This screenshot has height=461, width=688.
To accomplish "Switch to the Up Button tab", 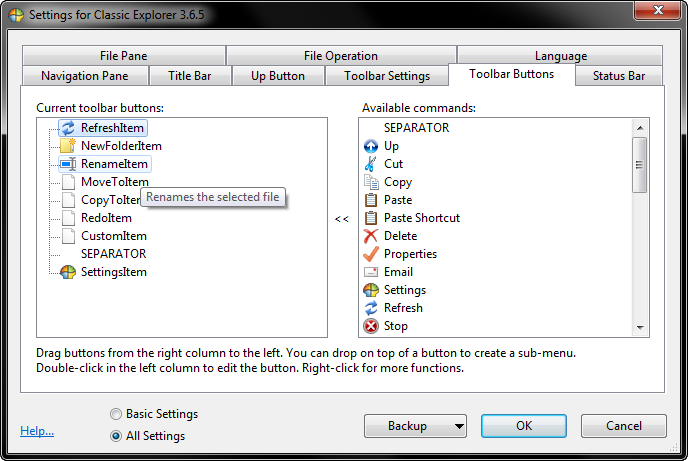I will pyautogui.click(x=278, y=76).
